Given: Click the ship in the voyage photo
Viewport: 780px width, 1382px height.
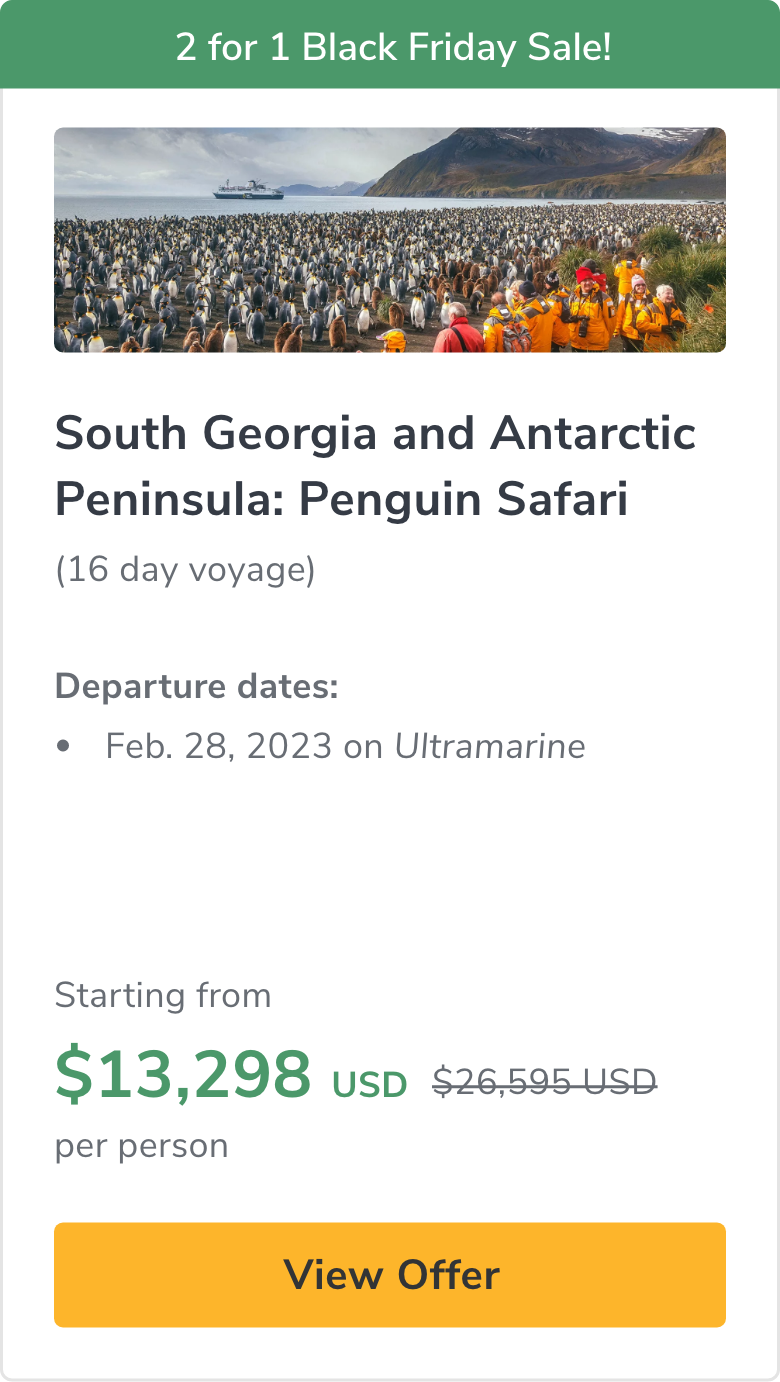Looking at the screenshot, I should coord(248,189).
